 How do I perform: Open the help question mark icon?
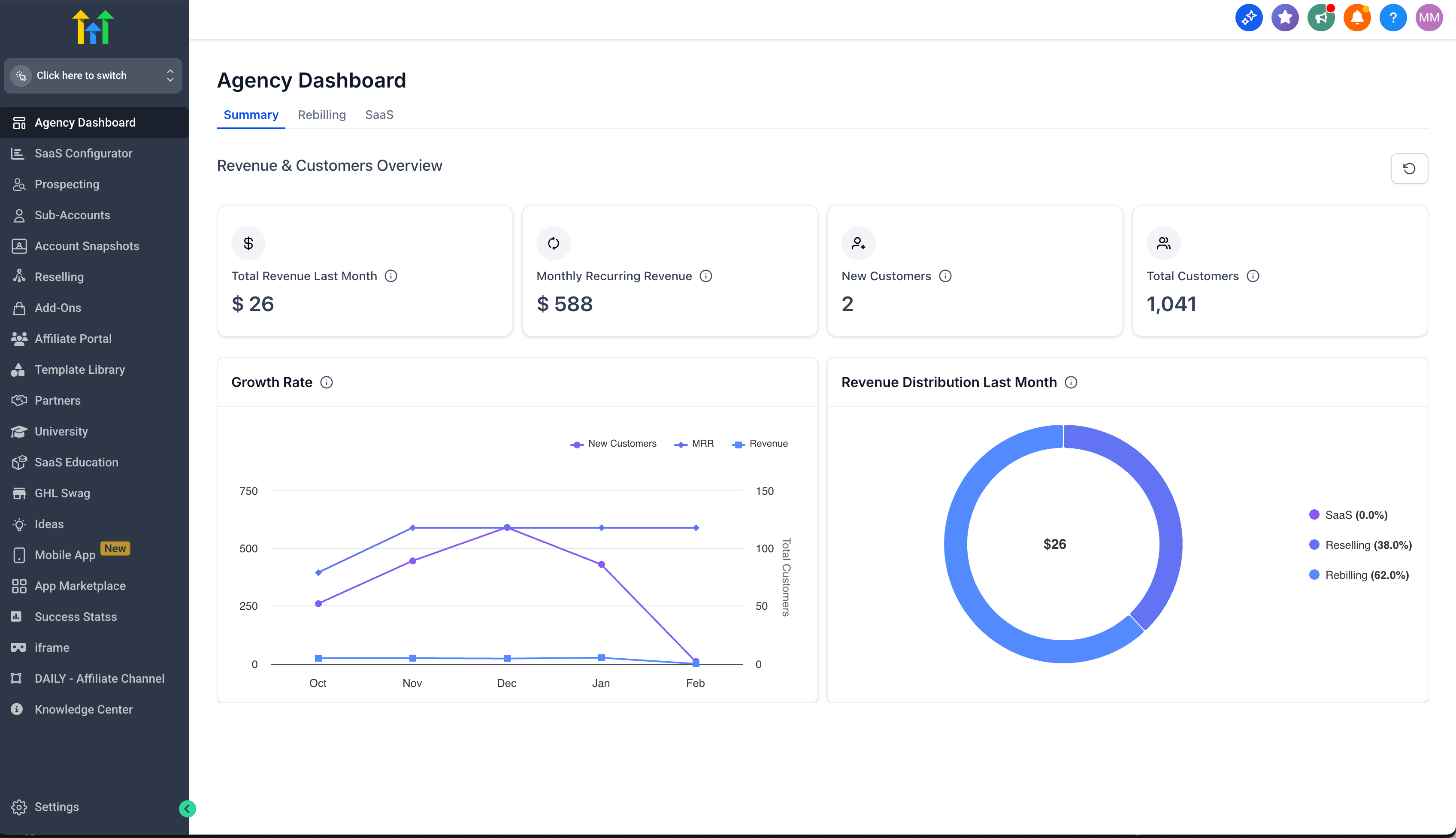pyautogui.click(x=1392, y=18)
